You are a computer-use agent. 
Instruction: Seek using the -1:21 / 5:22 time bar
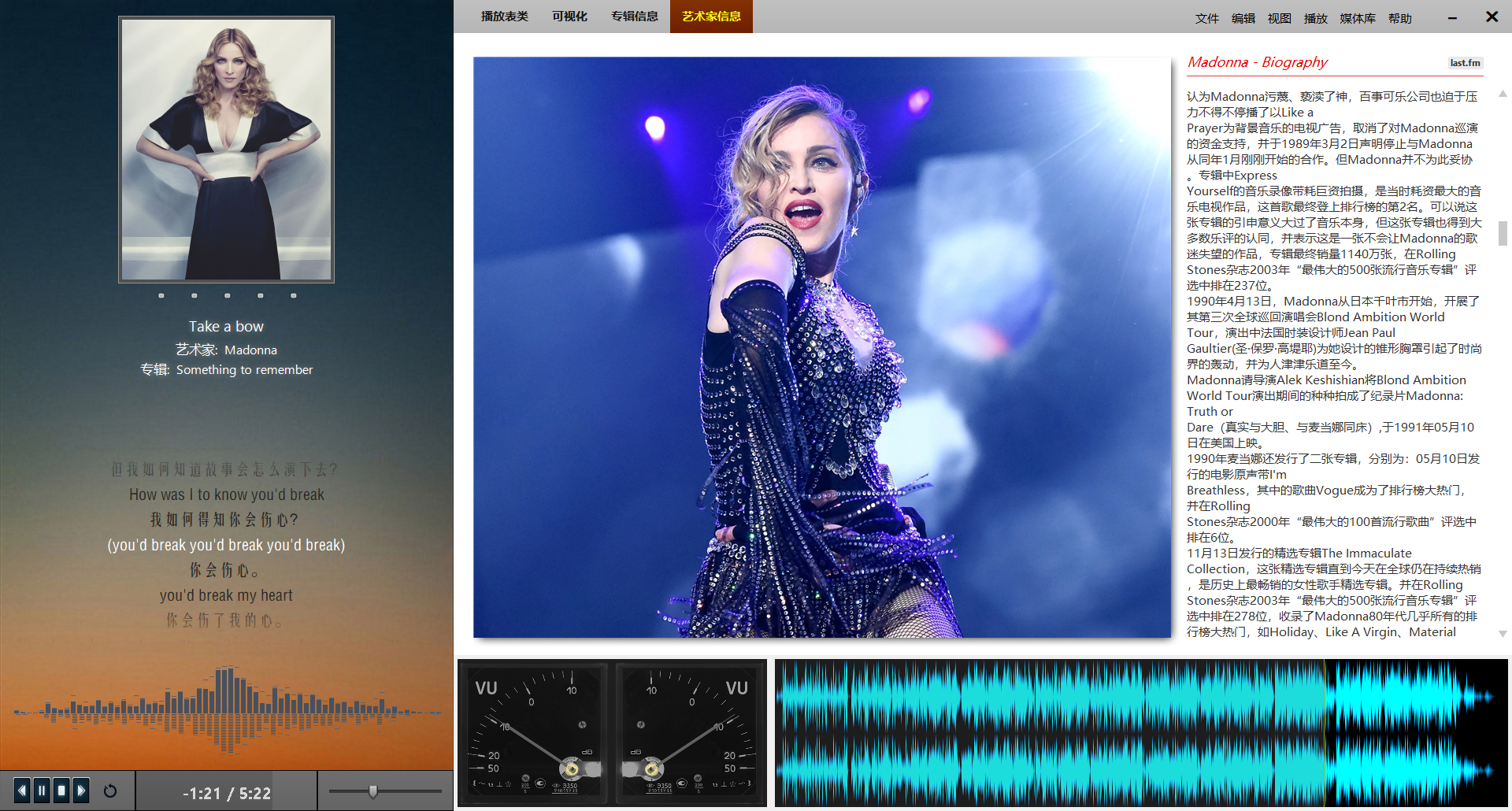(x=227, y=793)
